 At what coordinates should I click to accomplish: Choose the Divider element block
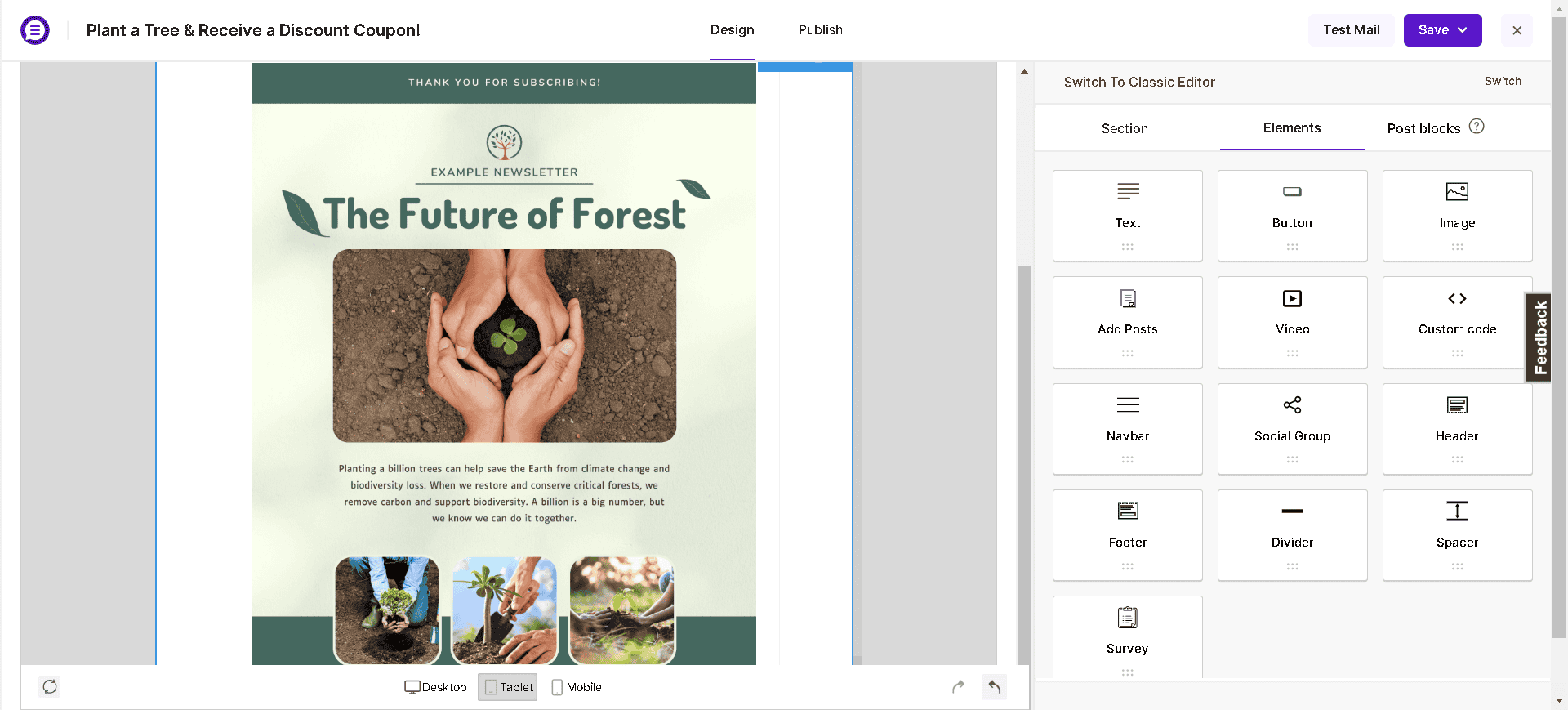[1292, 534]
